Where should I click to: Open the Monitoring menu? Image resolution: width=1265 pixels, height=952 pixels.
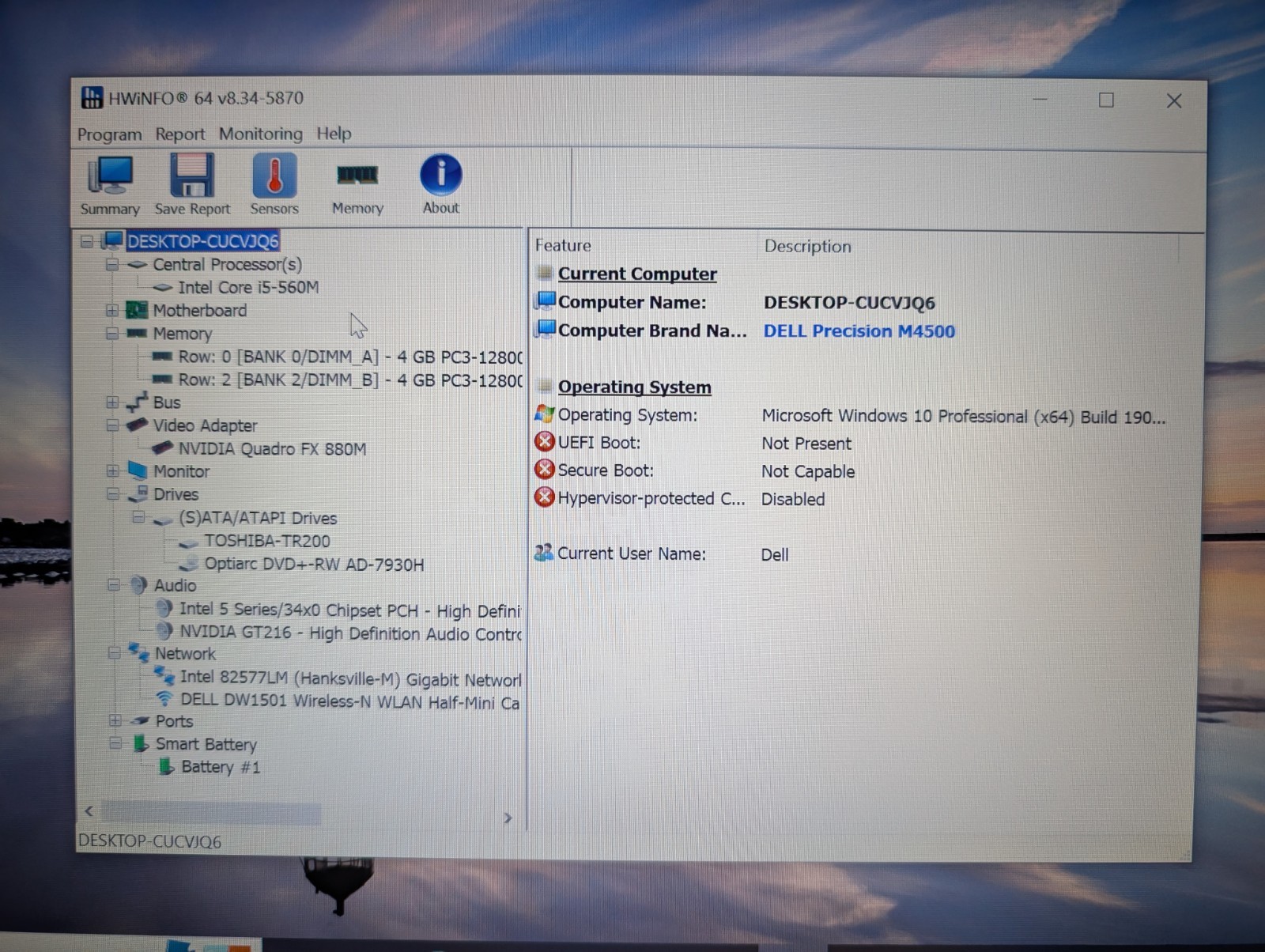tap(261, 134)
